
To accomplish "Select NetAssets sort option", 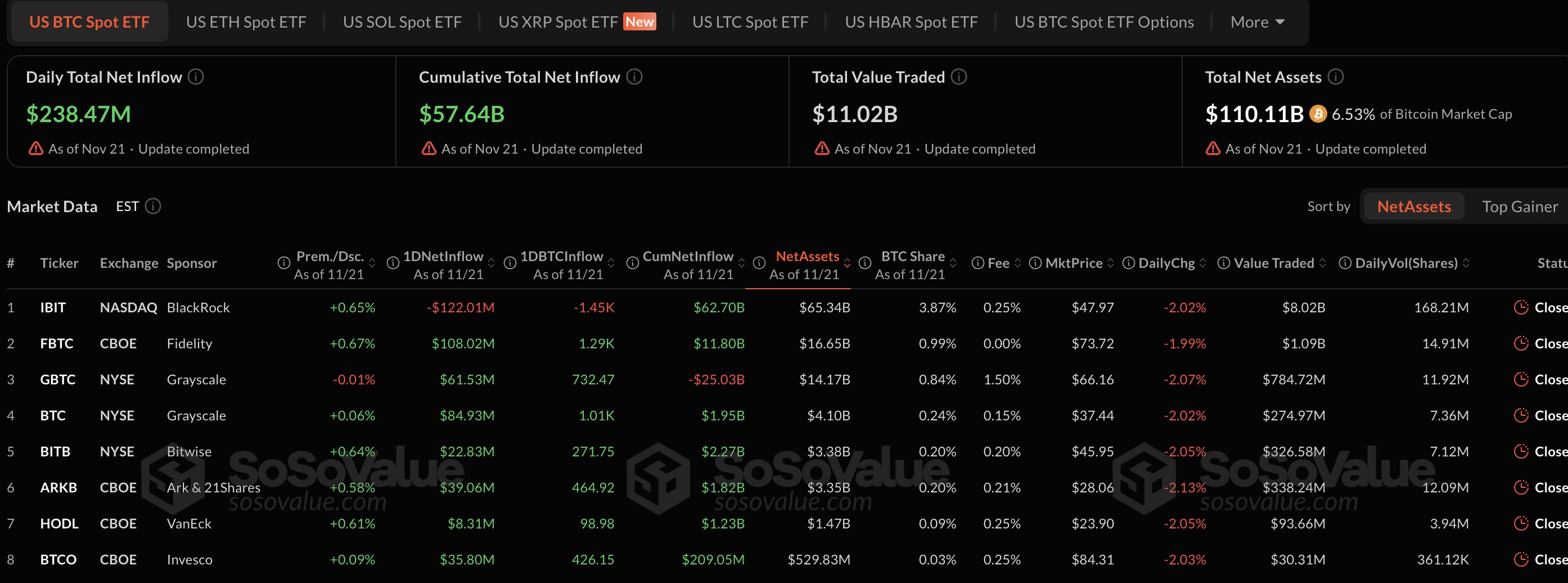I will [1413, 207].
